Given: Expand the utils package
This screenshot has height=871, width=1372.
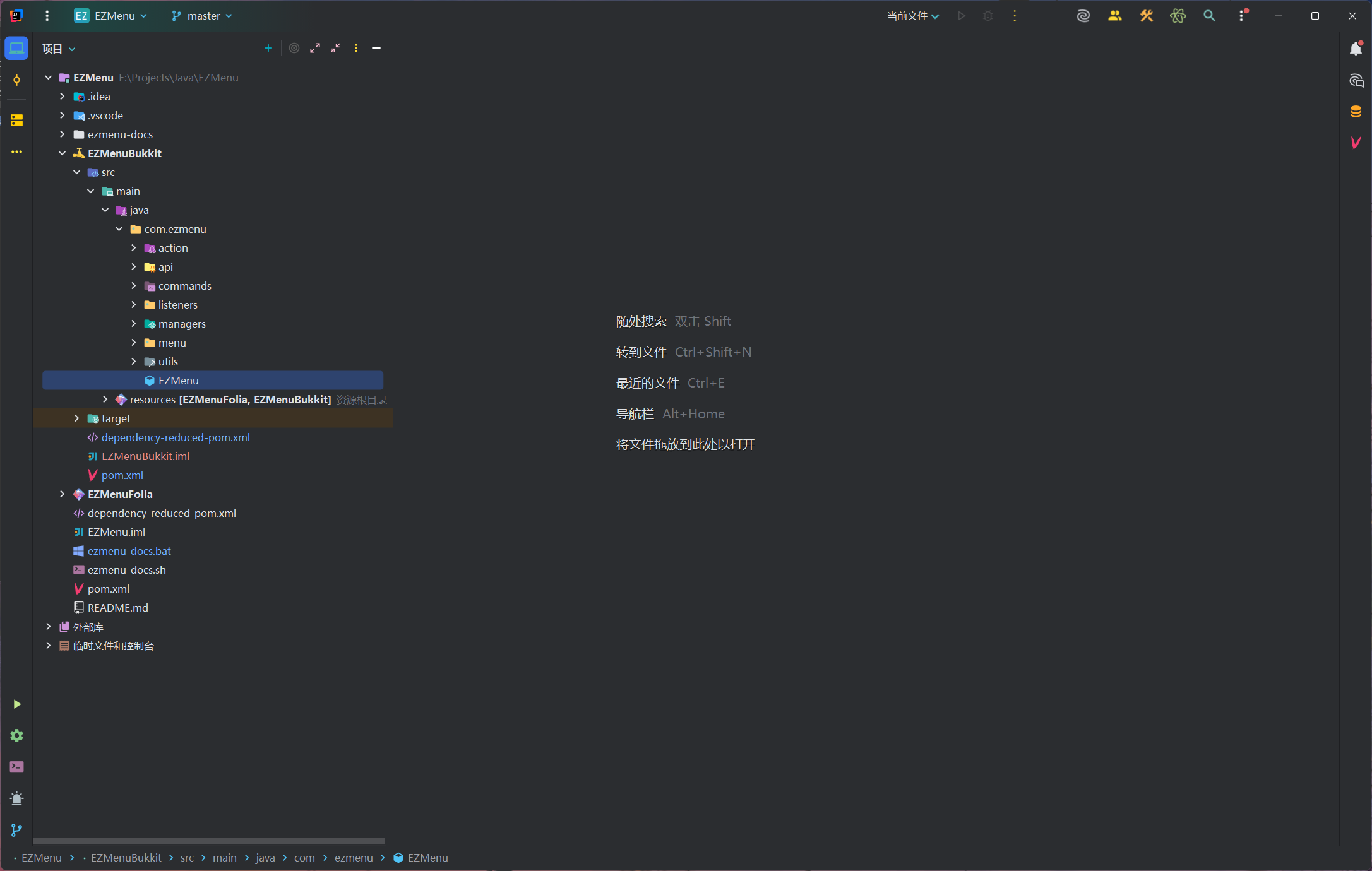Looking at the screenshot, I should pos(133,362).
